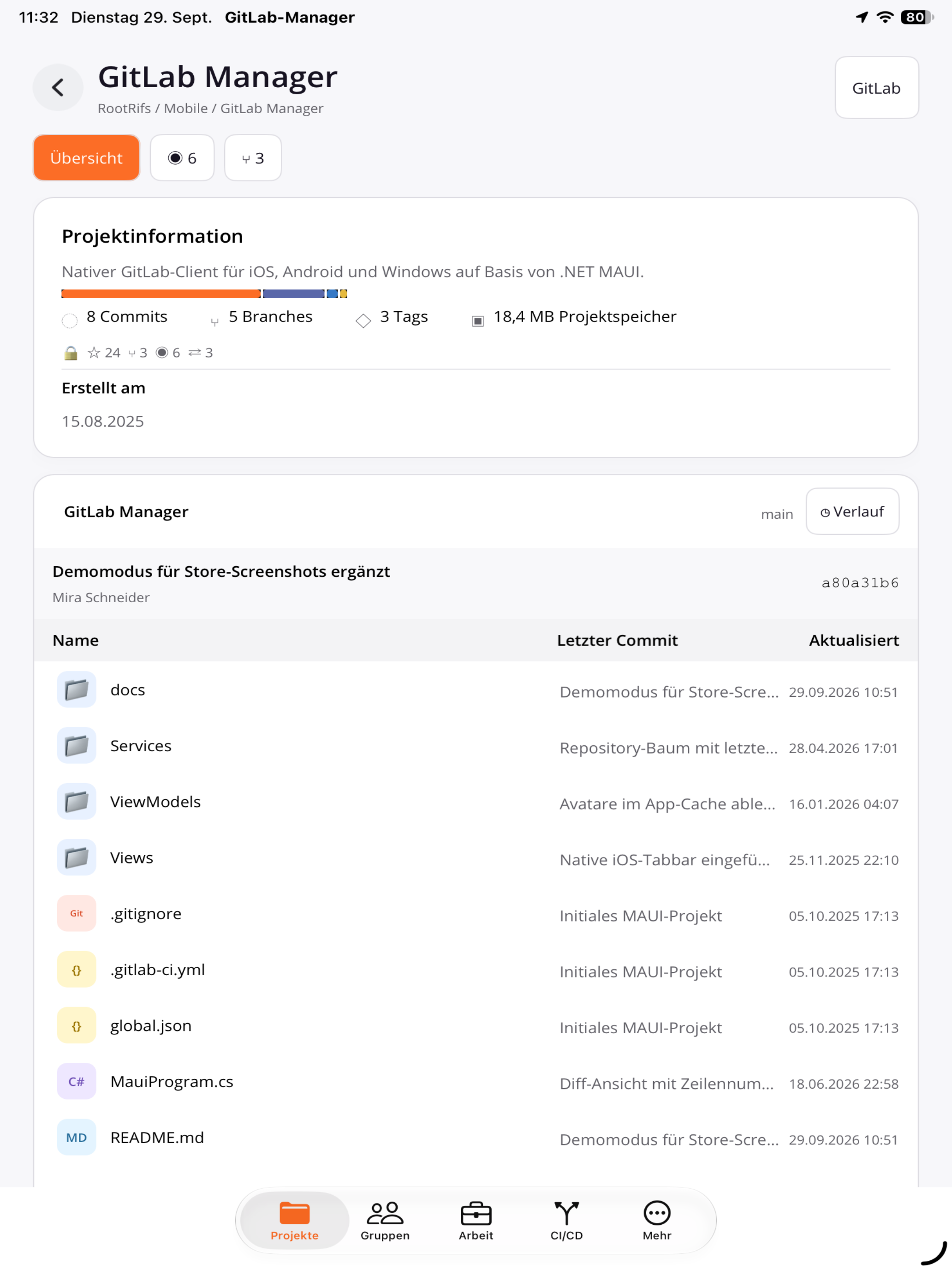Click the Git icon of .gitignore
Screen dimensions: 952x1270
pos(76,913)
